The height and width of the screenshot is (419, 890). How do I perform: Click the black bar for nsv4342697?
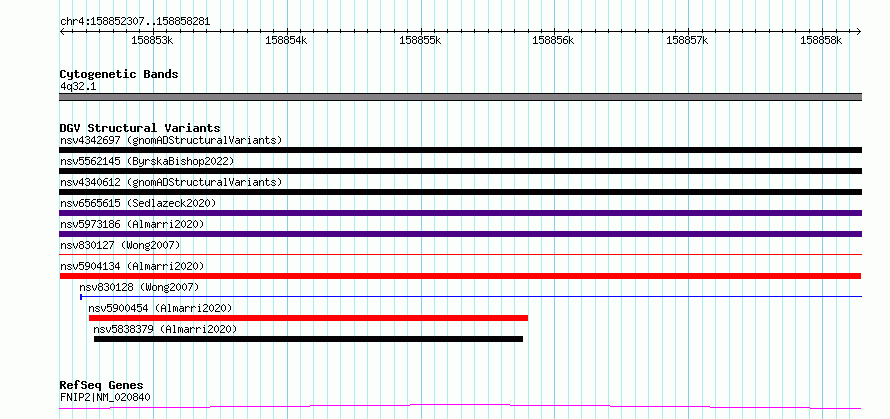coord(460,150)
